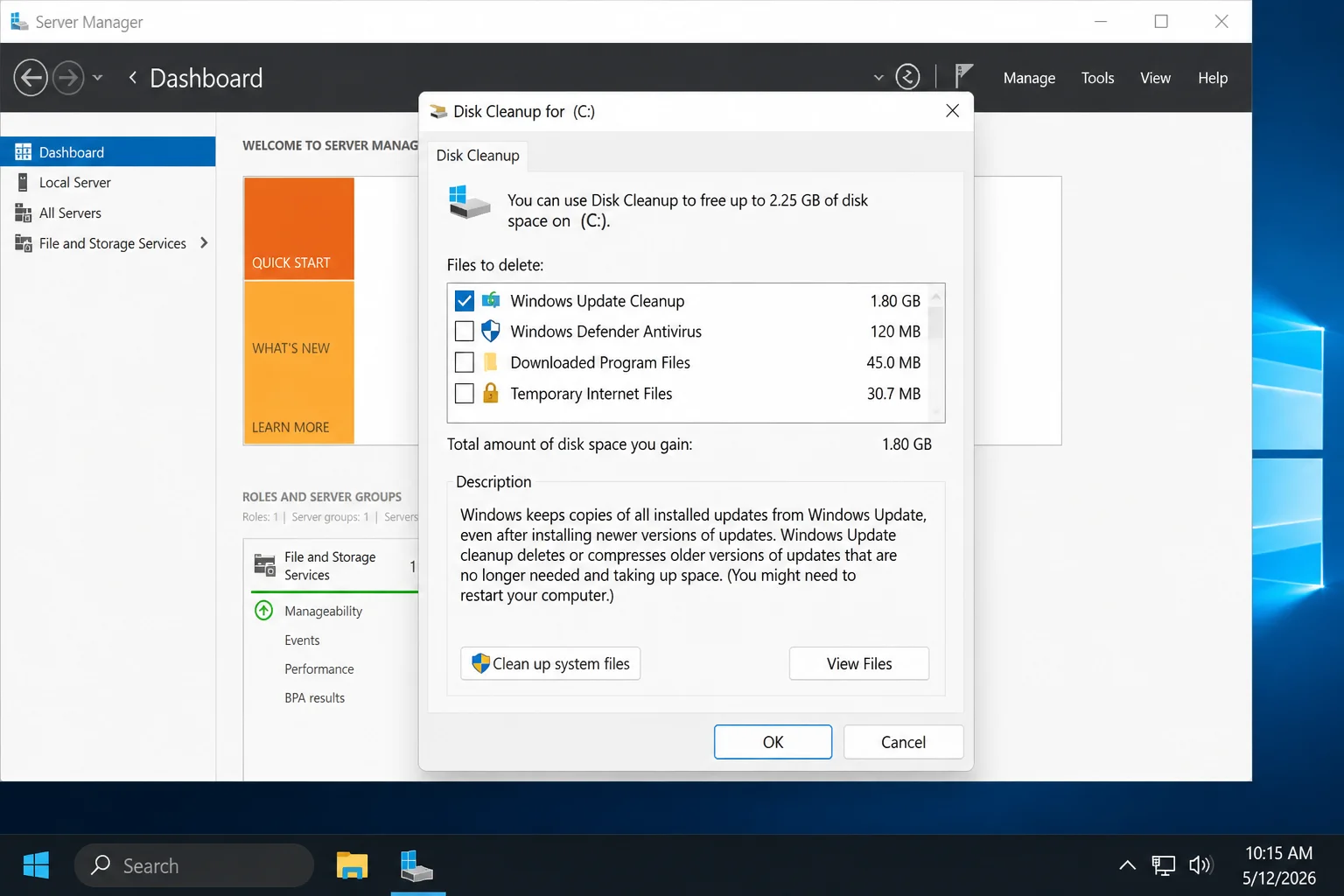
Task: Select Dashboard in the sidebar
Action: (108, 152)
